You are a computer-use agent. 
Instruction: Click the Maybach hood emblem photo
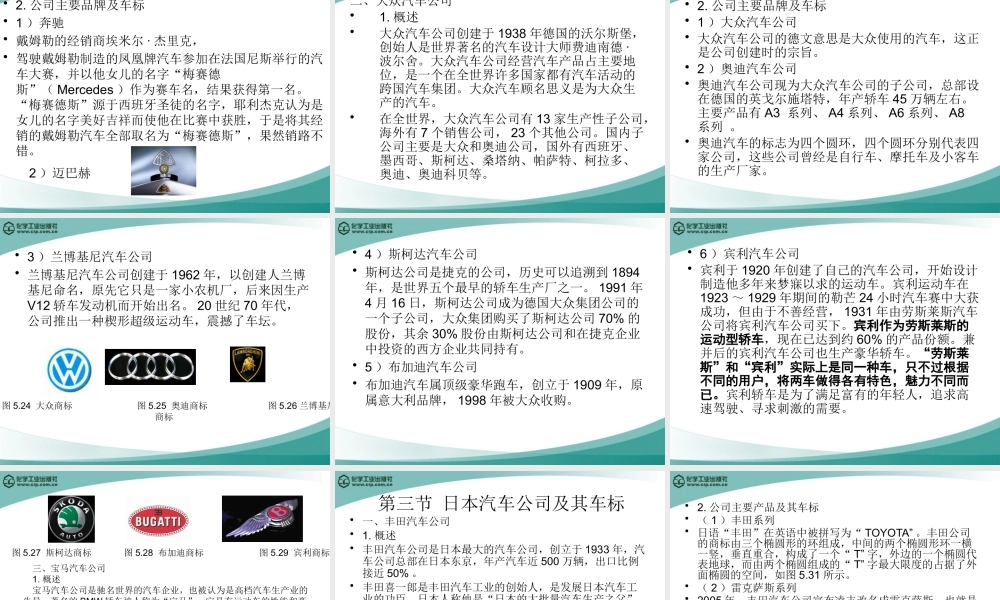coord(163,170)
